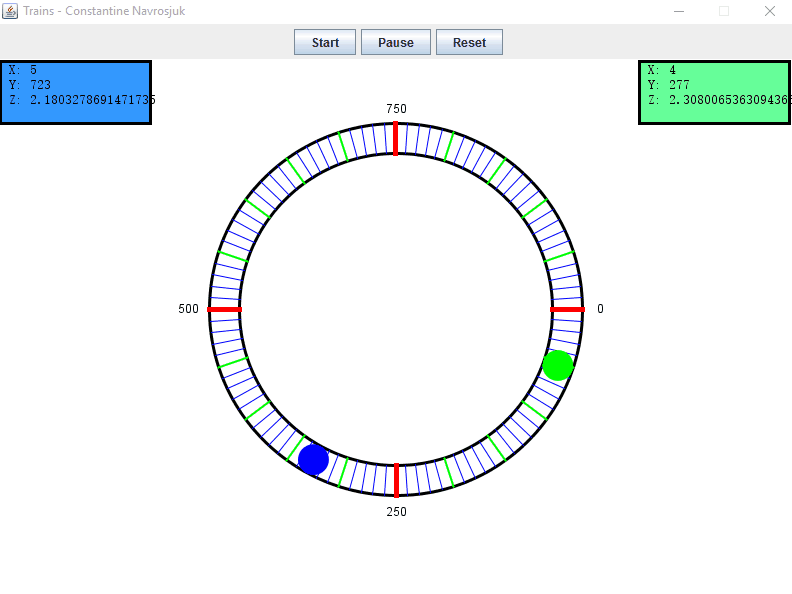Click the red marker at position 0
792x594 pixels.
tap(567, 310)
